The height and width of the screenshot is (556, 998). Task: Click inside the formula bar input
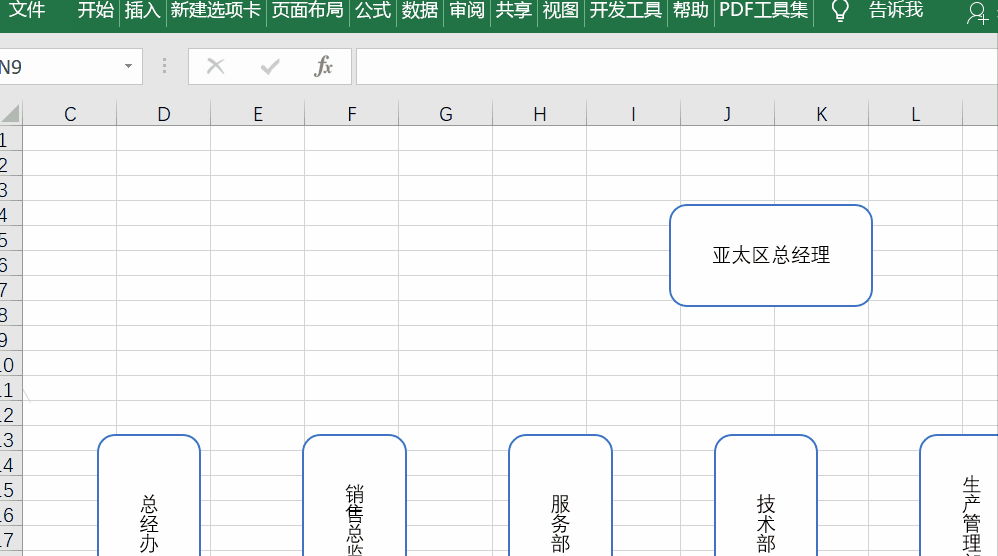[677, 66]
